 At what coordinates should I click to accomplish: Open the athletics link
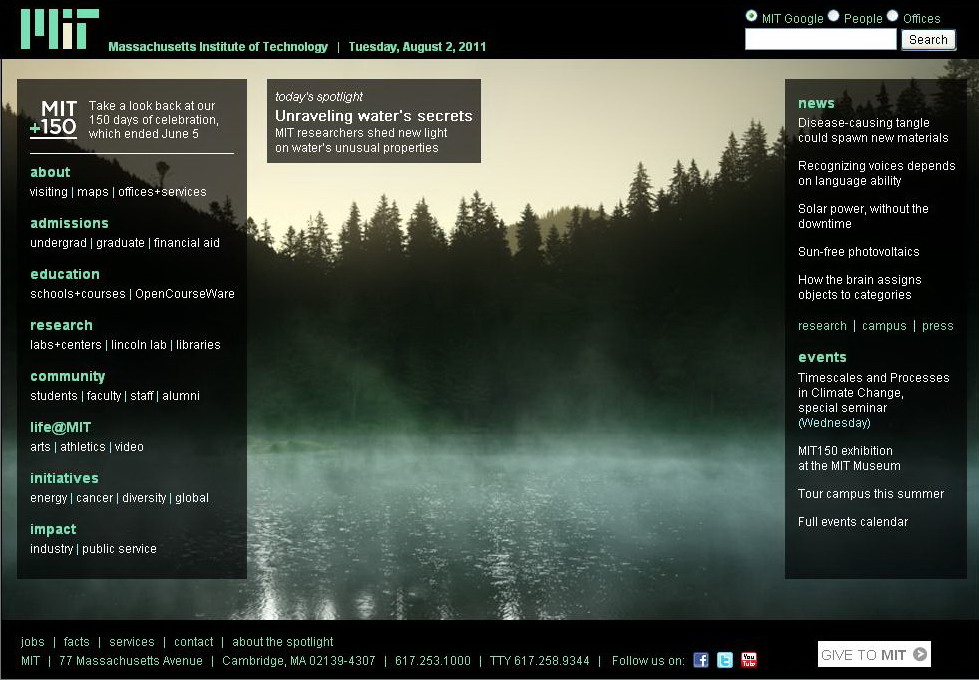(83, 446)
